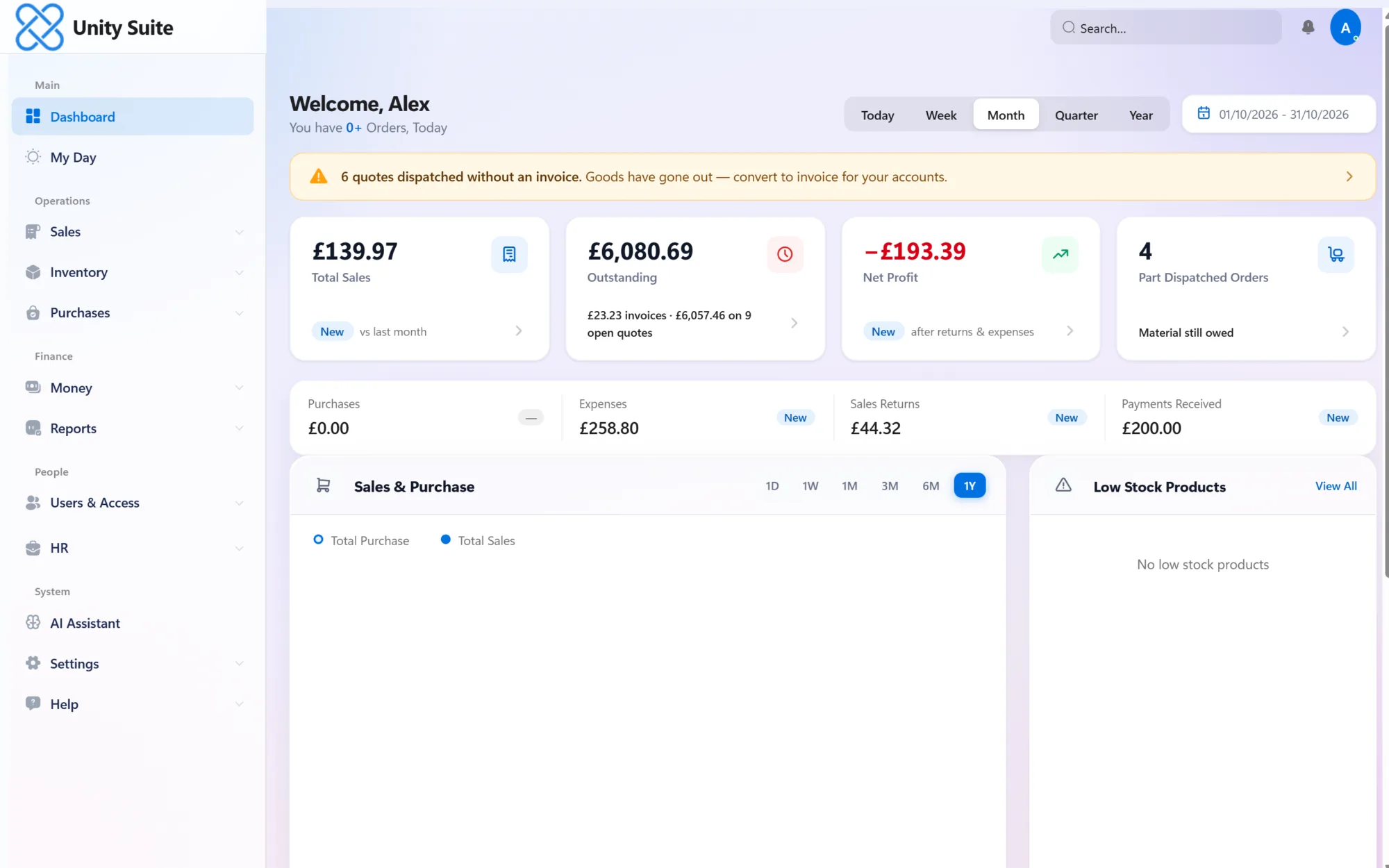1389x868 pixels.
Task: Open the 01/10/2026 - 31/10/2026 date picker
Action: [x=1278, y=115]
